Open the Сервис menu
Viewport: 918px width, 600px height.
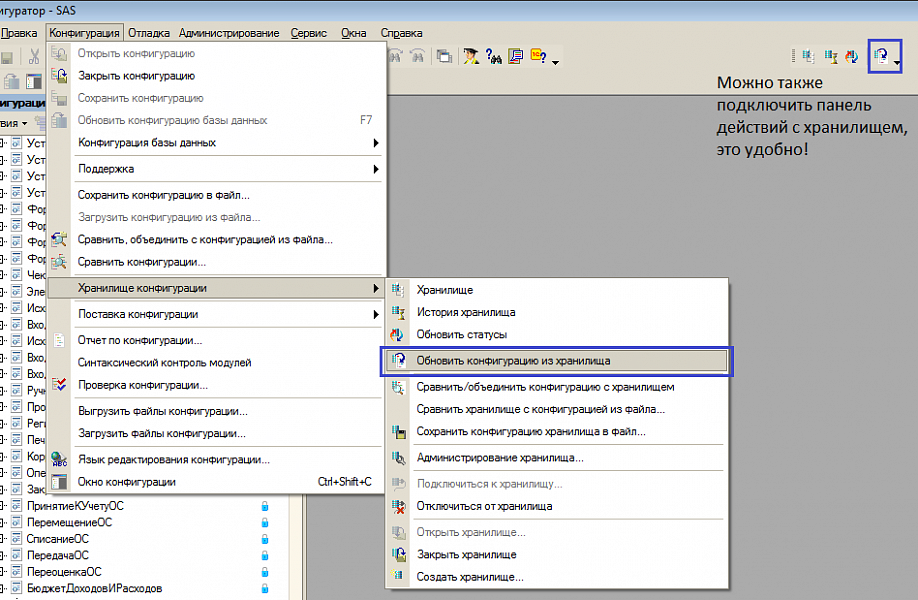[x=309, y=33]
